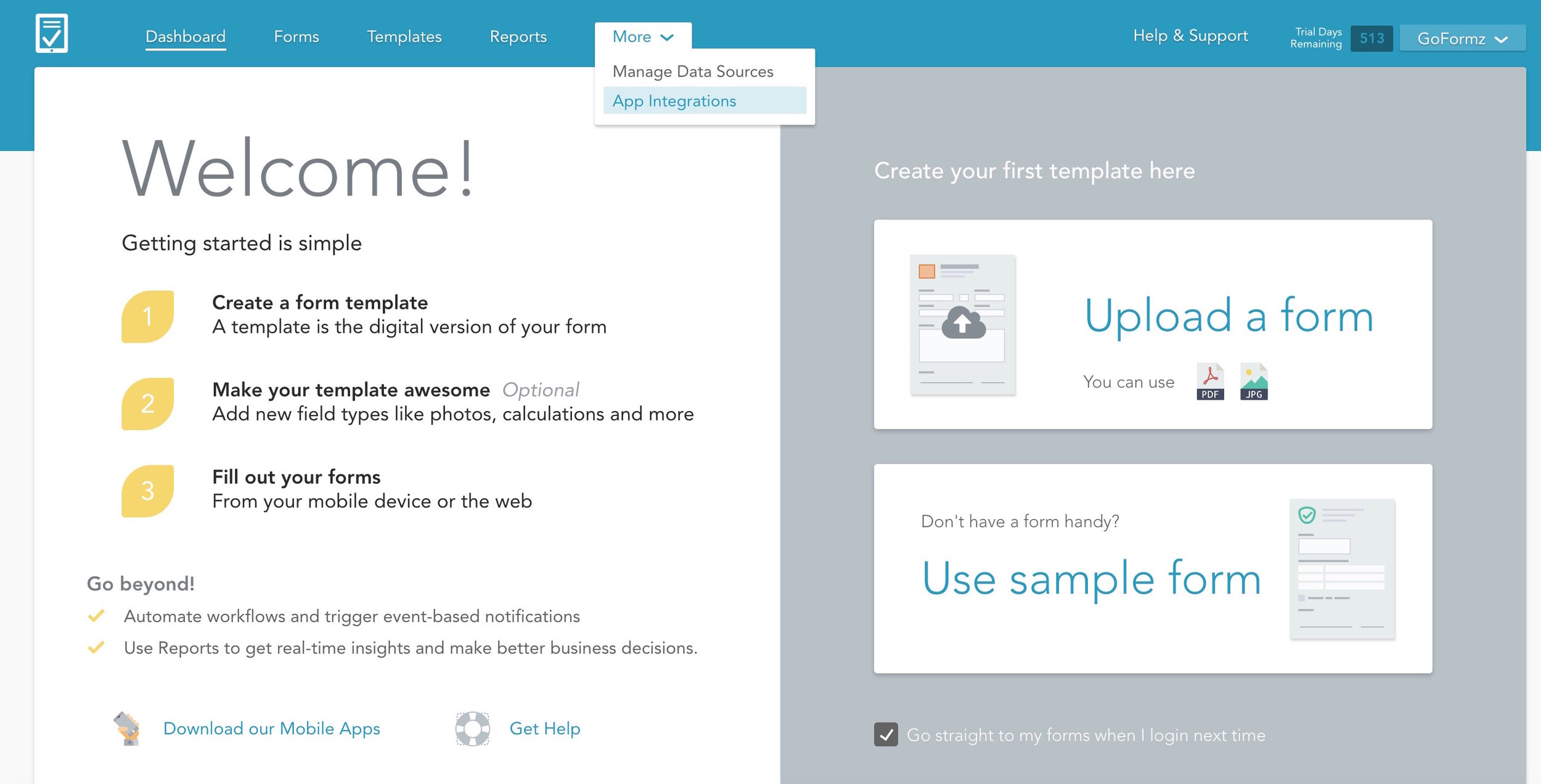Screen dimensions: 1541x784
Task: Click the 513 trial days badge
Action: click(1371, 38)
